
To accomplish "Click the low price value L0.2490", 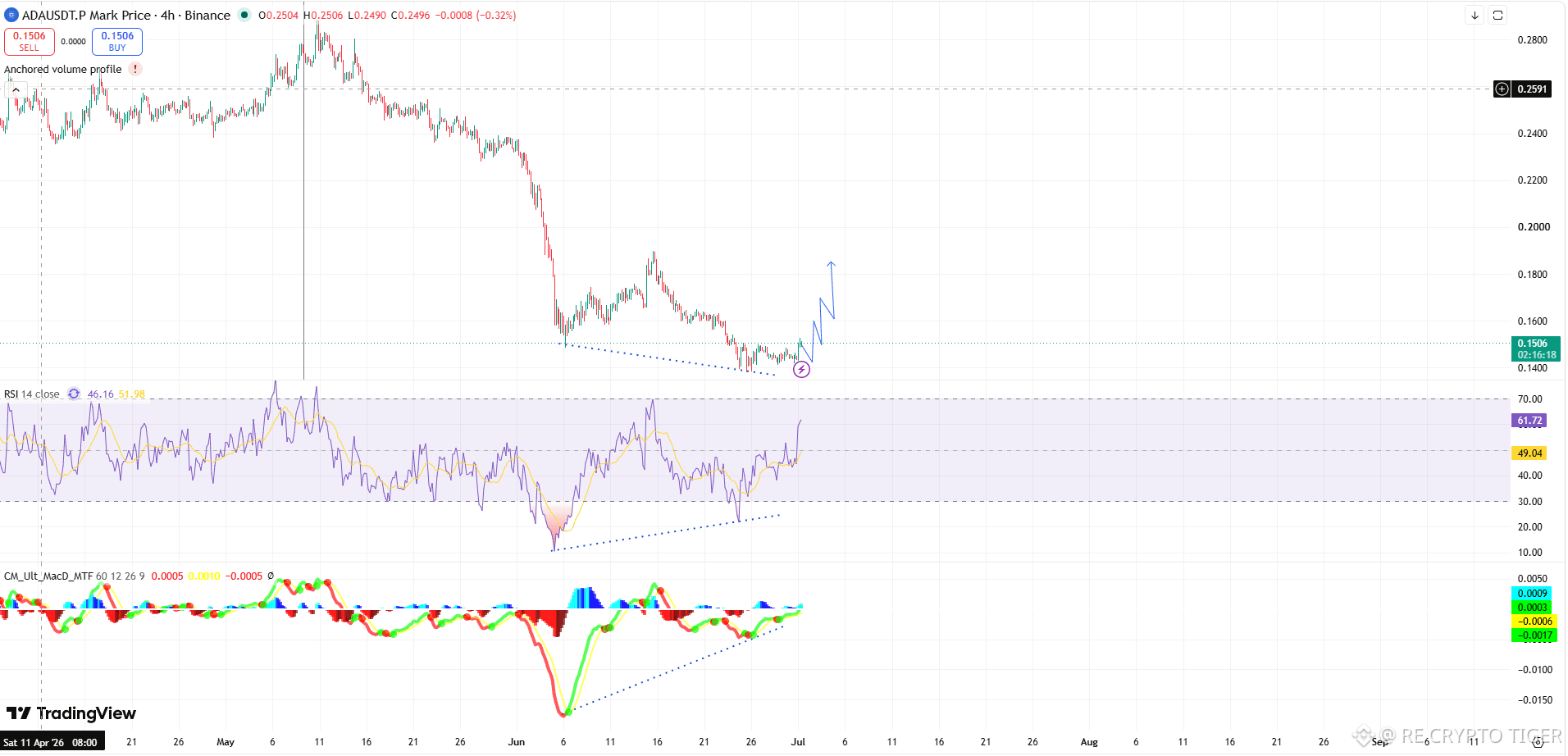I will pyautogui.click(x=367, y=16).
